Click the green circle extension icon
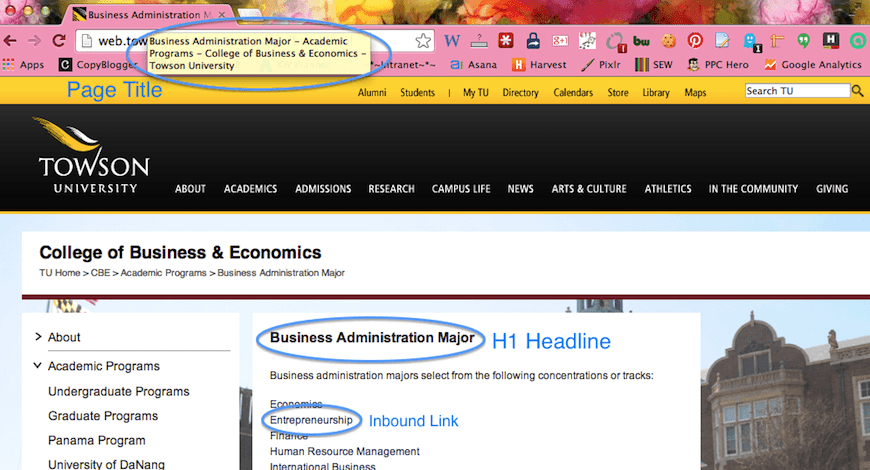The image size is (870, 470). 858,41
